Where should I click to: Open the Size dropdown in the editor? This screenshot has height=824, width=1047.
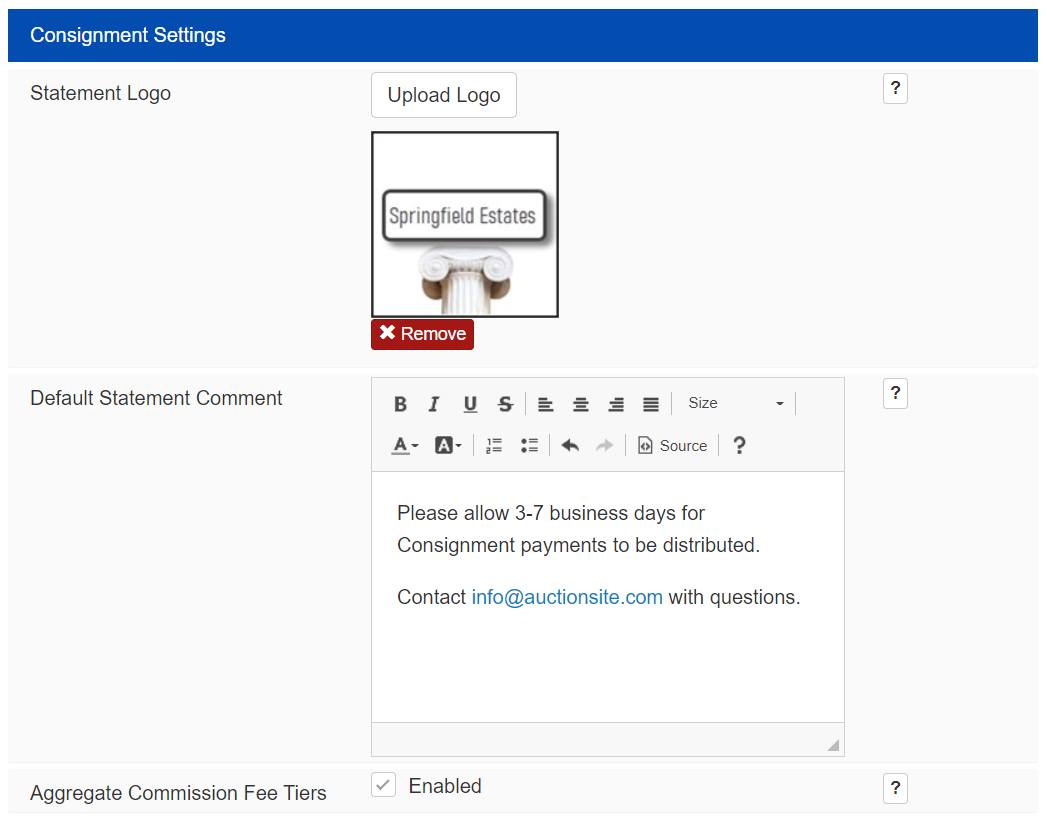(735, 403)
